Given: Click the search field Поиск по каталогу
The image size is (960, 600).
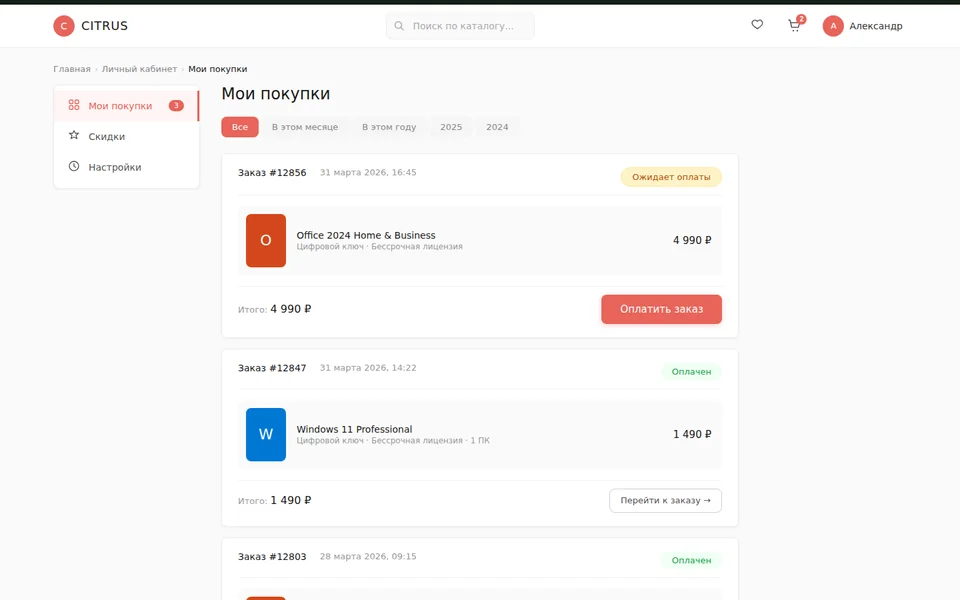Looking at the screenshot, I should [460, 26].
